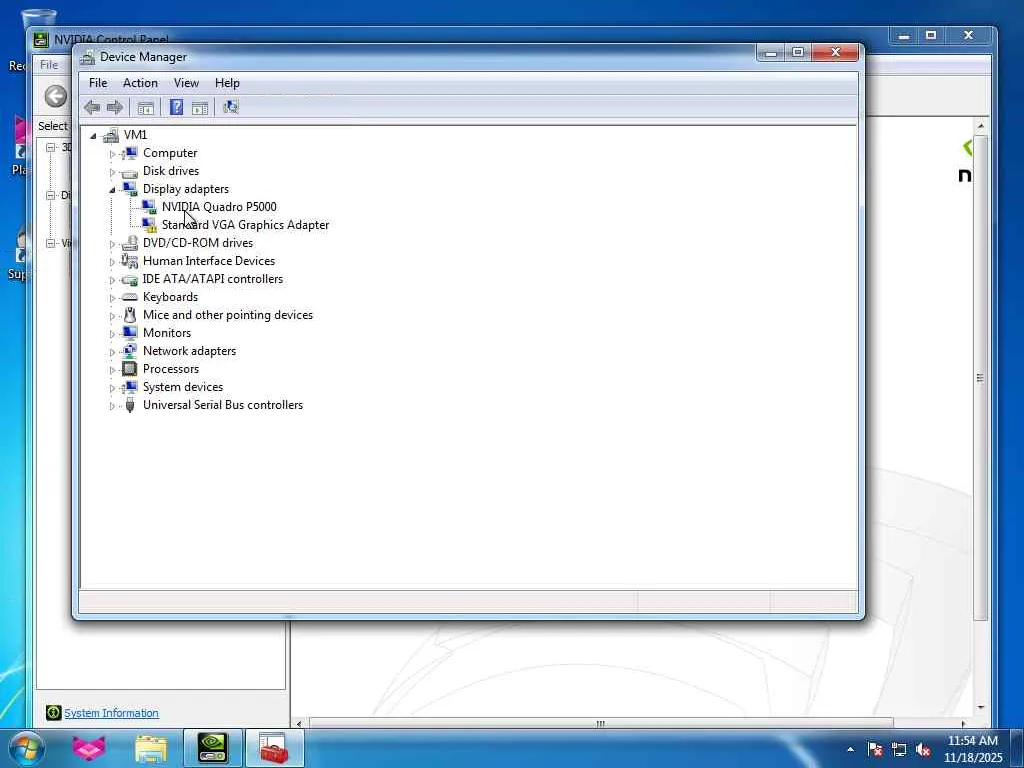Expand the System devices category

click(112, 388)
